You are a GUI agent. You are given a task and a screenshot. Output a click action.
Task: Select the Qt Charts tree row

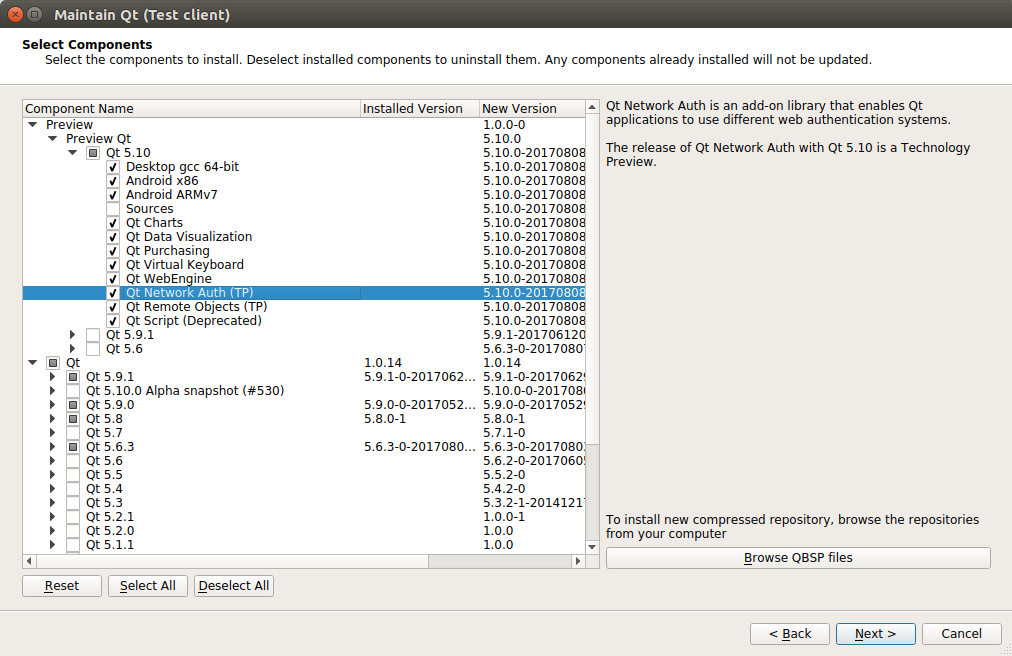click(154, 223)
